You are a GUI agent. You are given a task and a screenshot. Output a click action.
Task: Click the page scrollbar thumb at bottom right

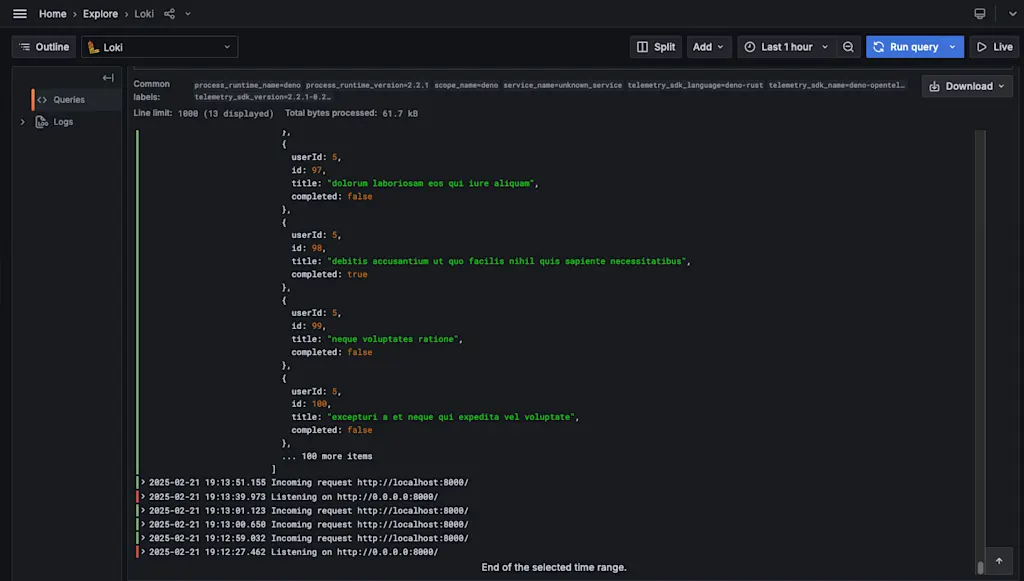tap(980, 568)
